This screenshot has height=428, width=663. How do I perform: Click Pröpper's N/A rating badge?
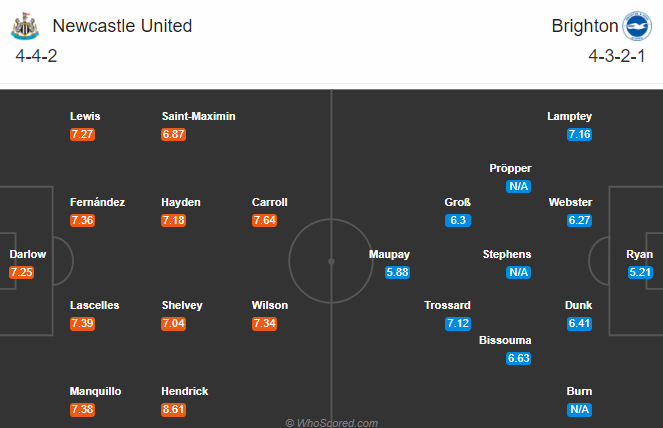click(x=518, y=187)
